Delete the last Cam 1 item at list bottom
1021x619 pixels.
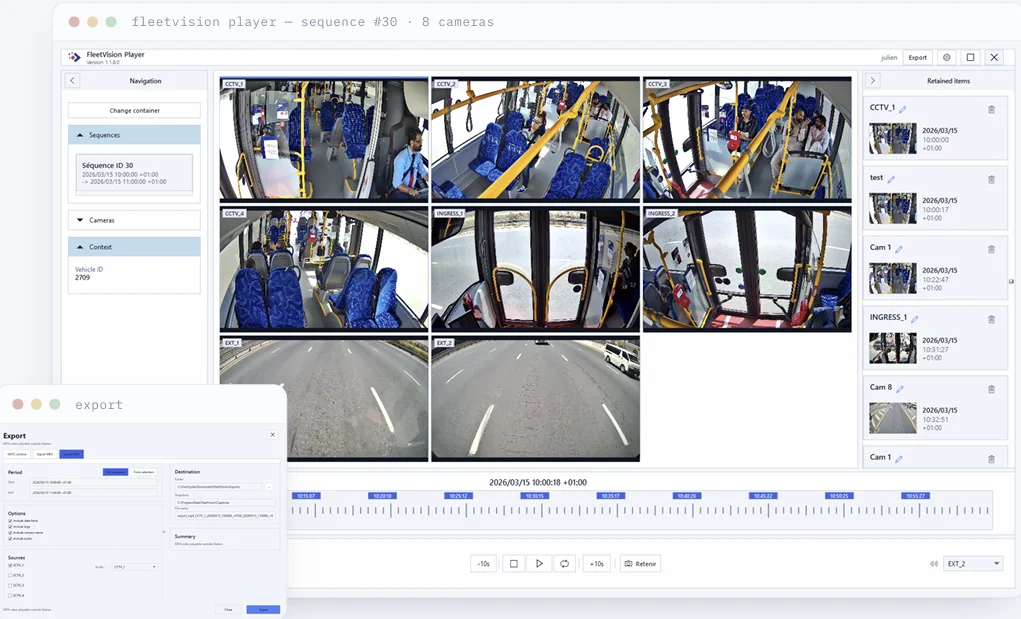[991, 459]
